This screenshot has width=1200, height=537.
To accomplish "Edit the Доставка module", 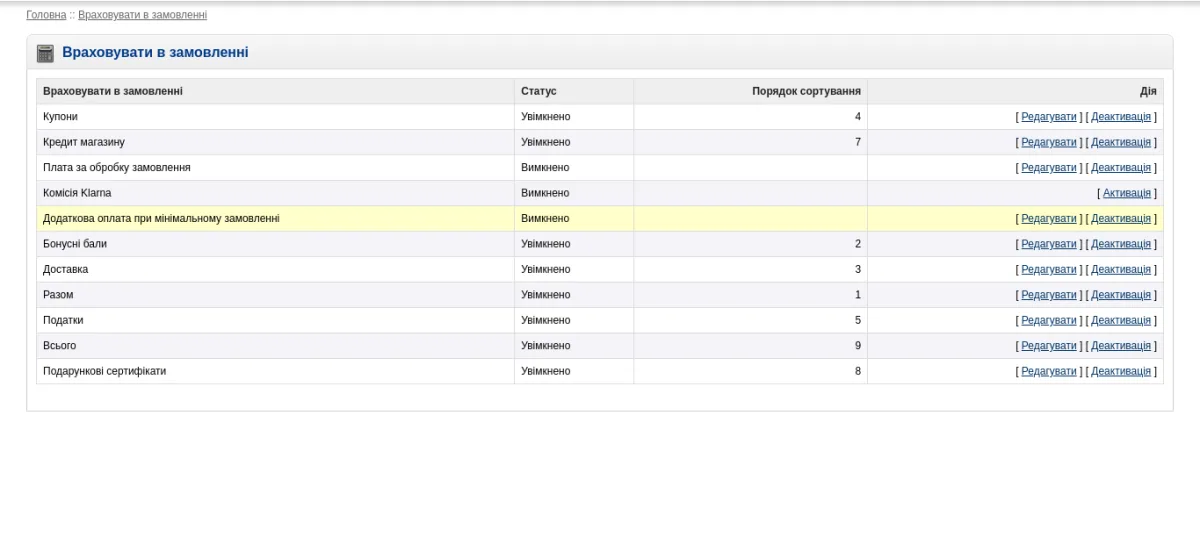I will pyautogui.click(x=1049, y=269).
